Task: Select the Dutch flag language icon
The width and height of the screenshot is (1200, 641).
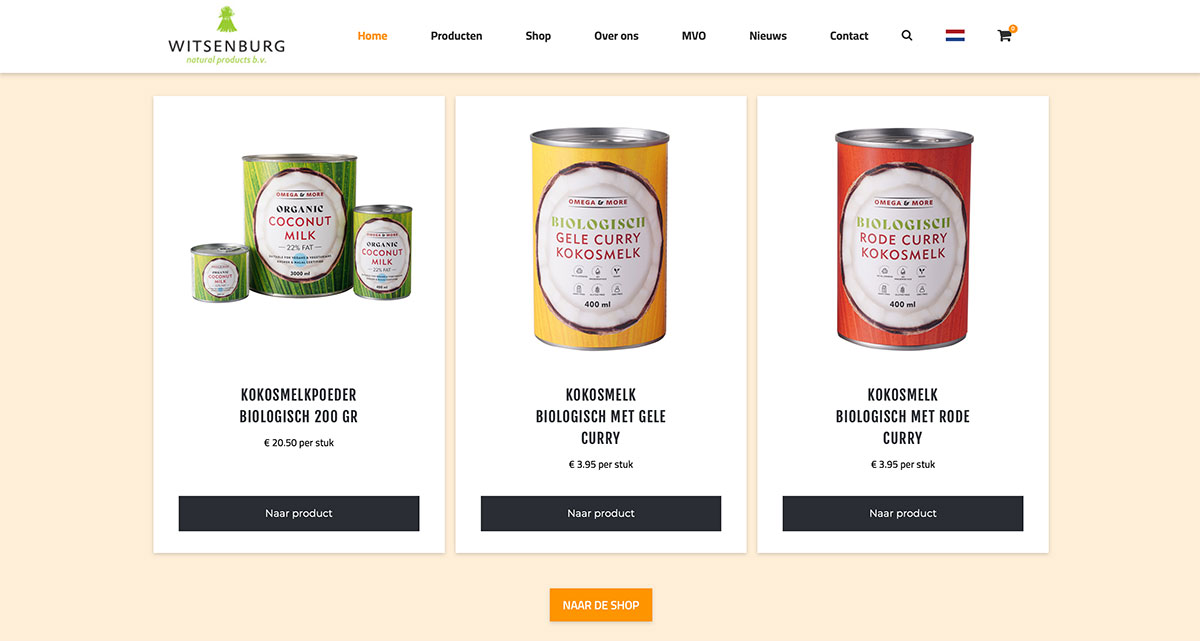Action: [x=955, y=36]
